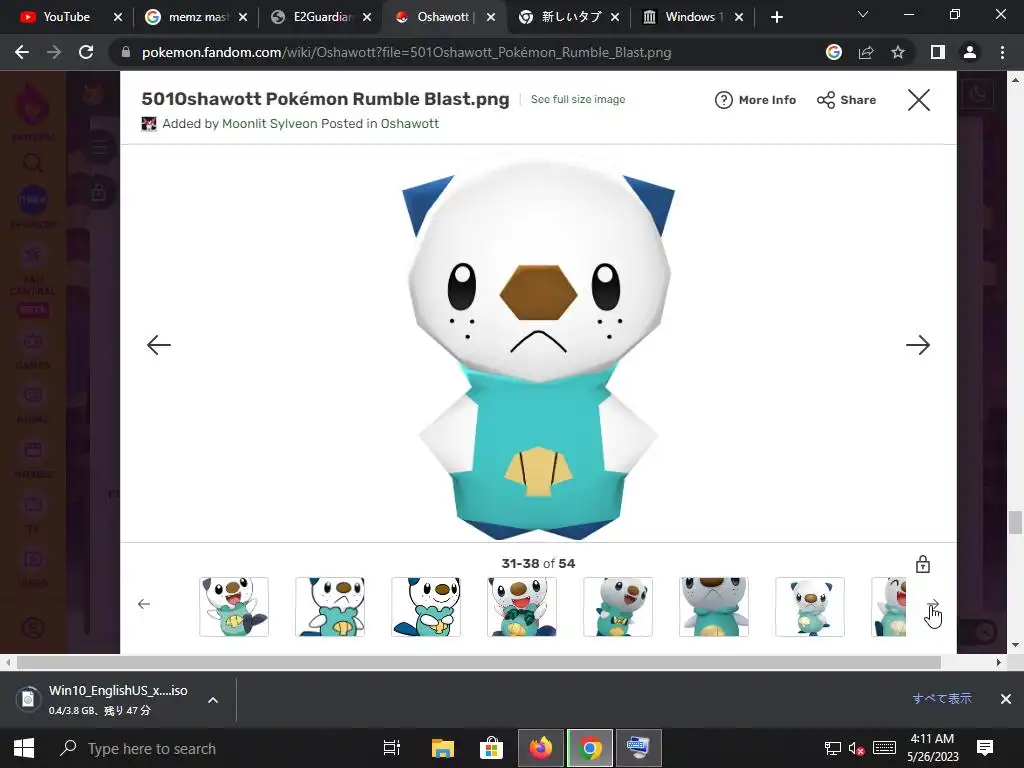Close the E2Guardian tab
Image resolution: width=1024 pixels, height=768 pixels.
(x=367, y=17)
